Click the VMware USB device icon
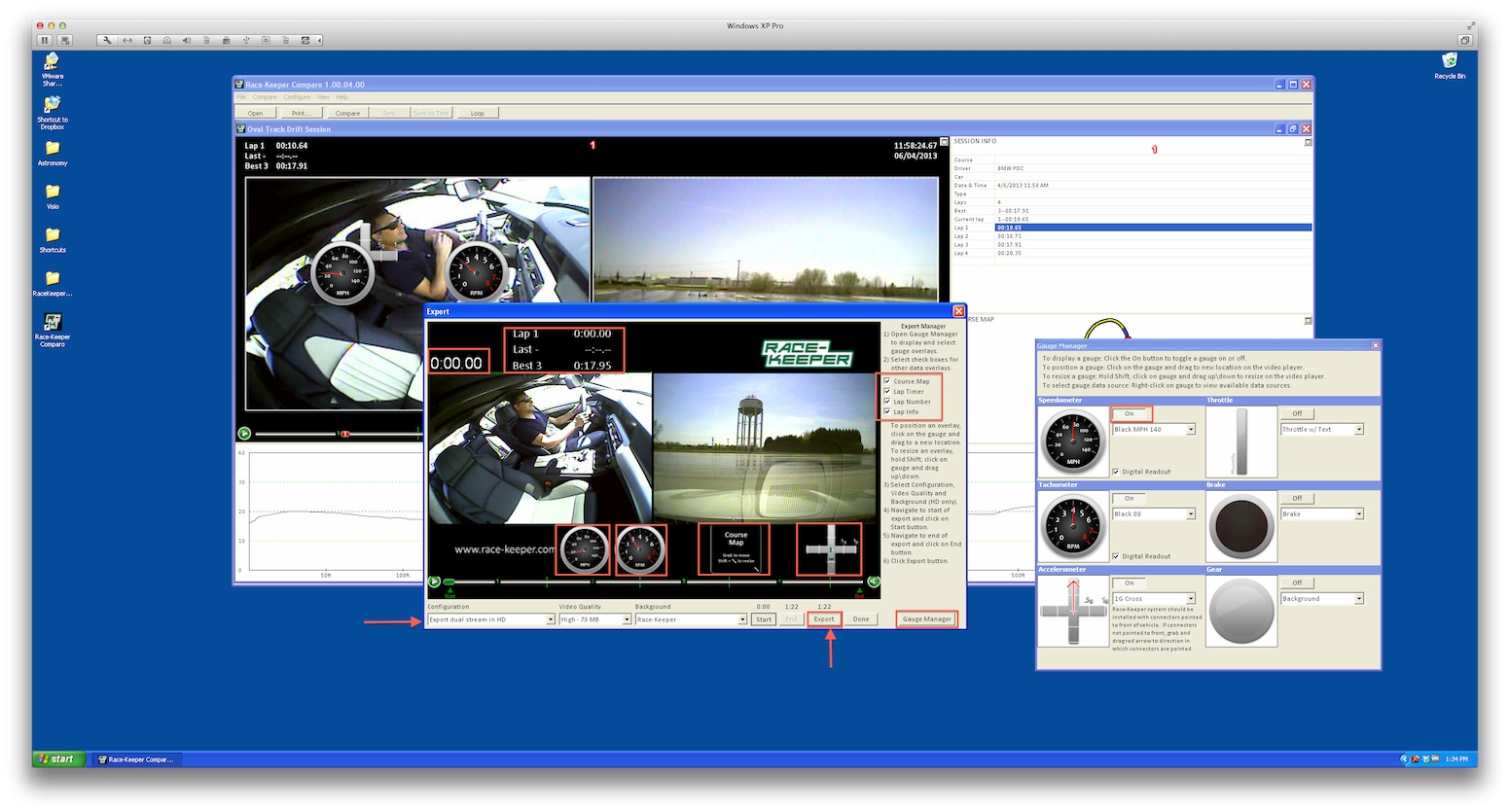The width and height of the screenshot is (1509, 812). click(246, 40)
